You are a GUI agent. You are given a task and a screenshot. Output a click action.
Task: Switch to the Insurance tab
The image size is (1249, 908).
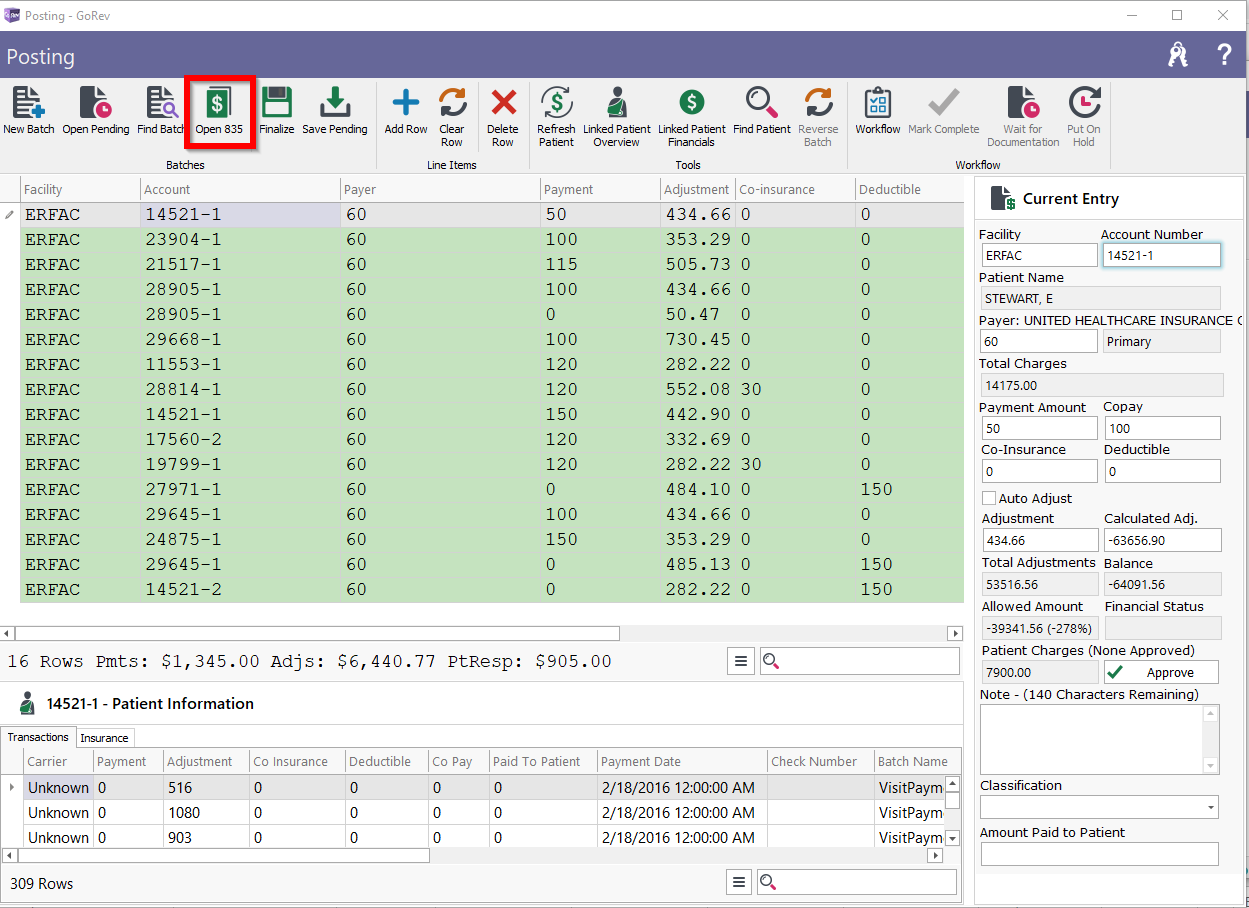tap(104, 738)
